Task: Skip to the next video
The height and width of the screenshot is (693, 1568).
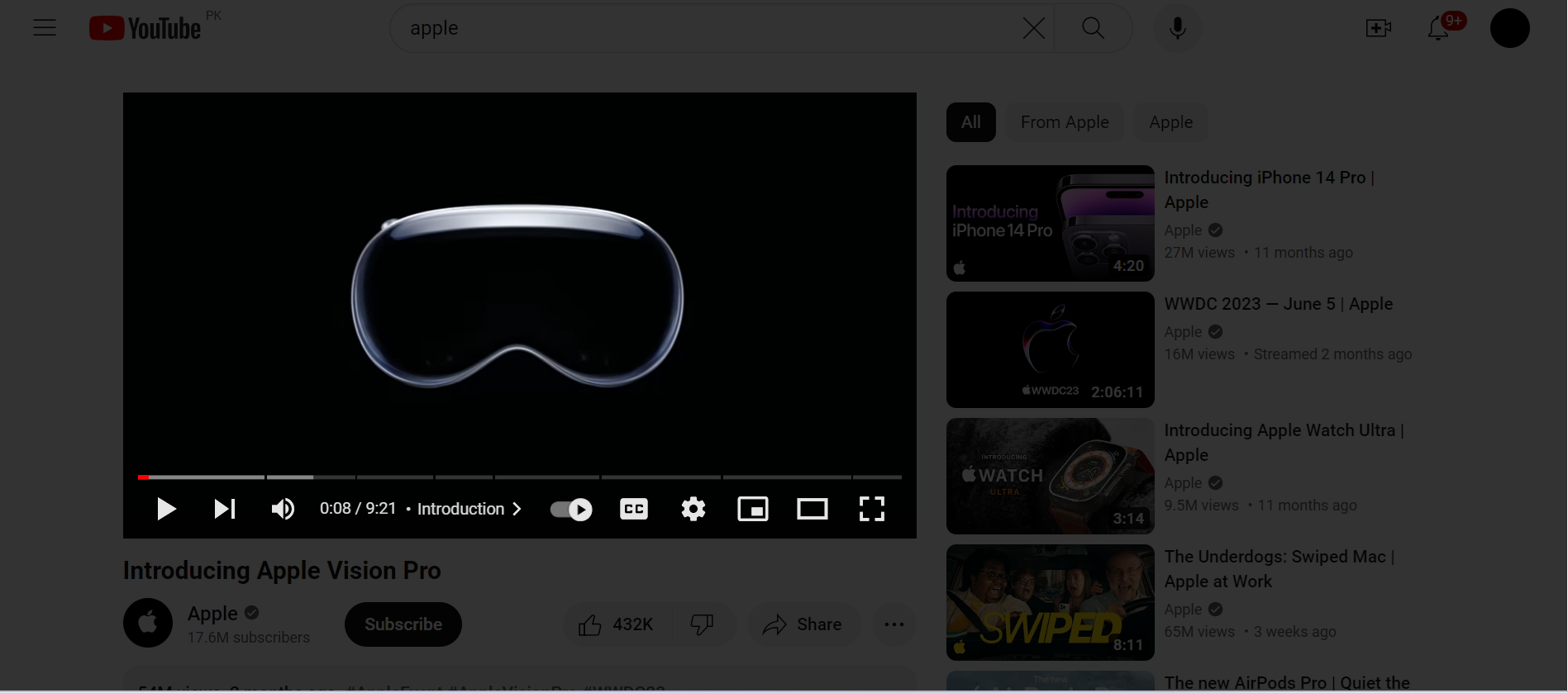Action: pyautogui.click(x=224, y=509)
